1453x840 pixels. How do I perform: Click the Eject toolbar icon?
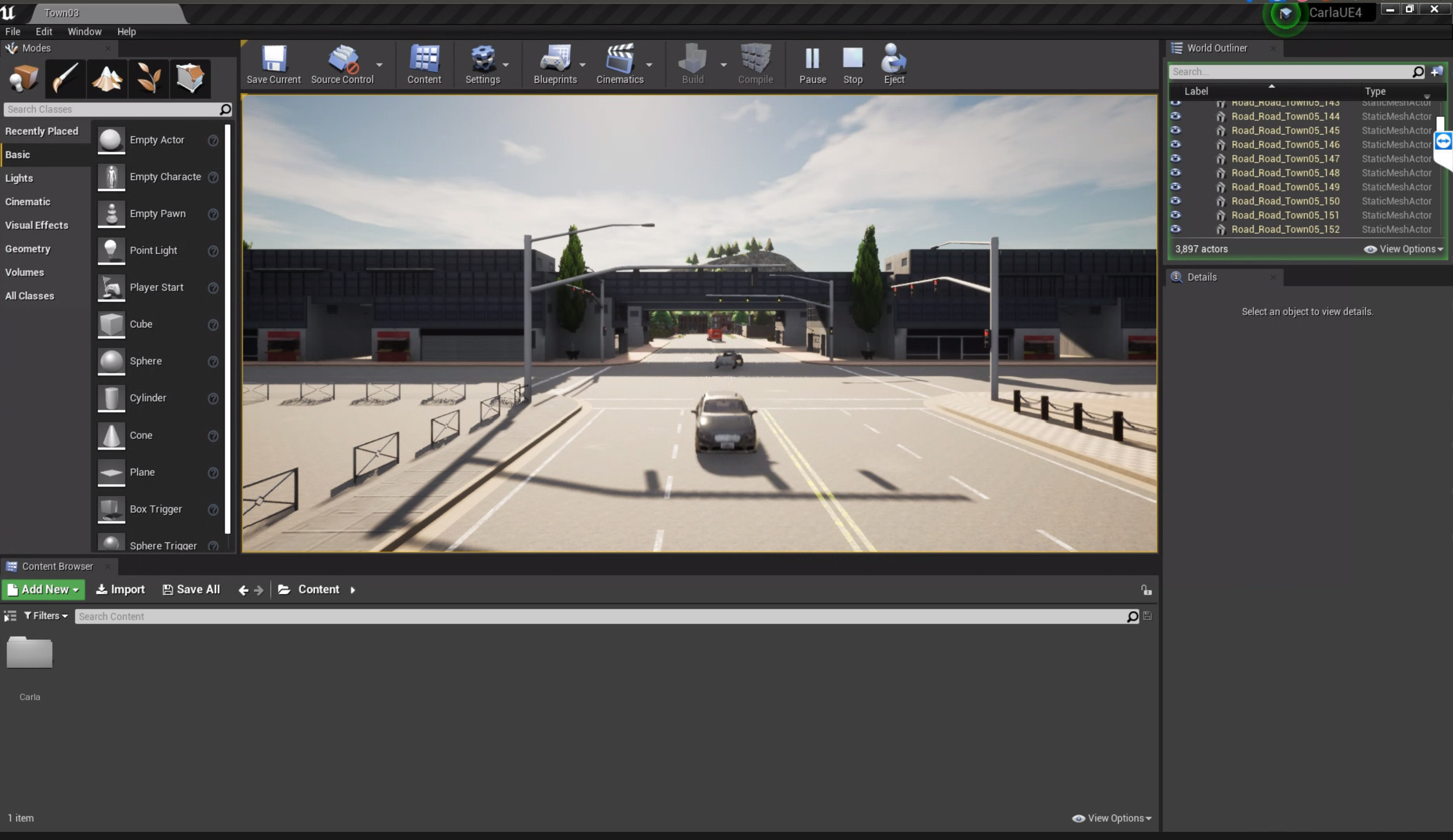pos(893,64)
